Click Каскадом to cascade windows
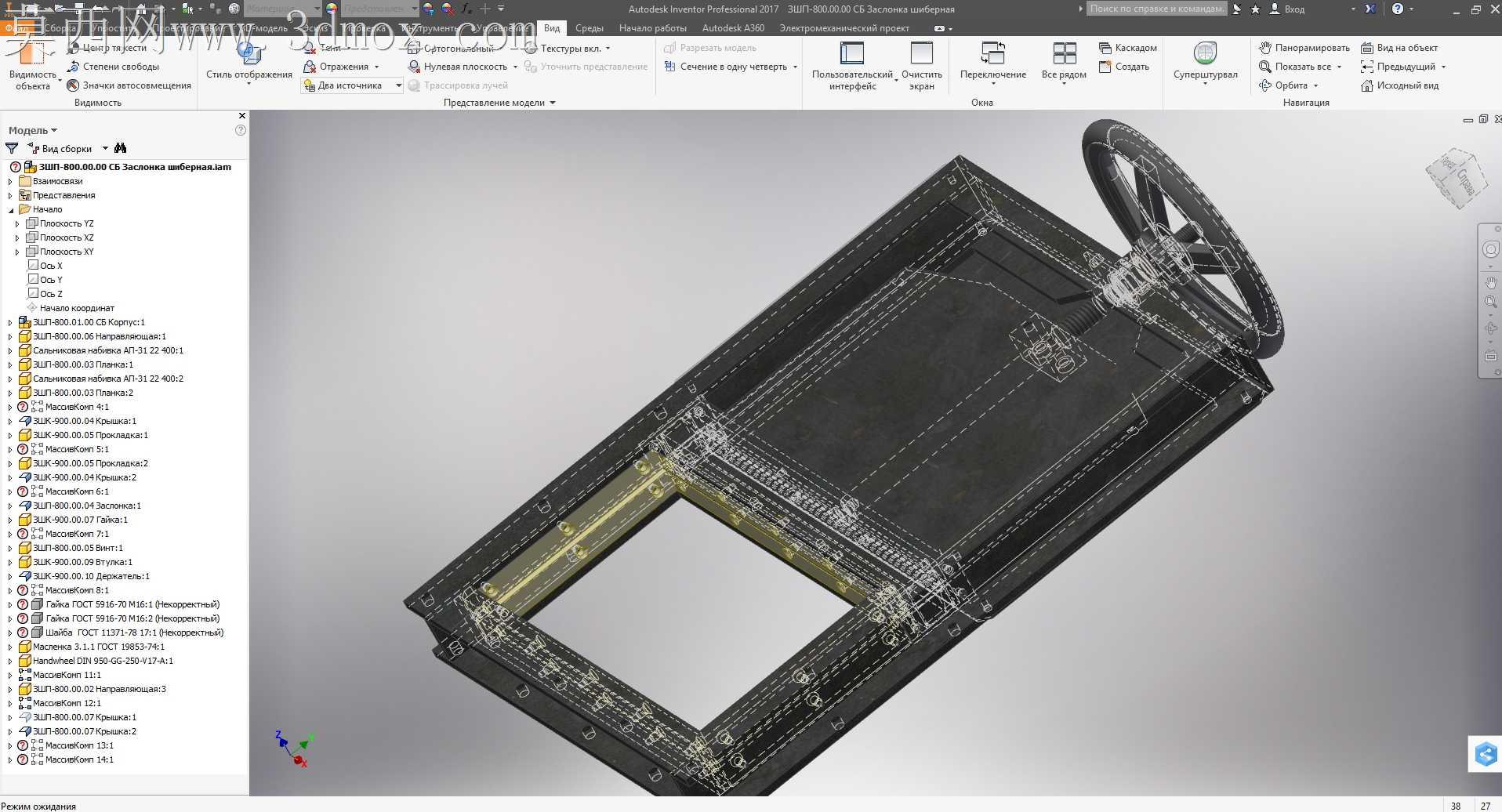The height and width of the screenshot is (812, 1502). [x=1128, y=48]
